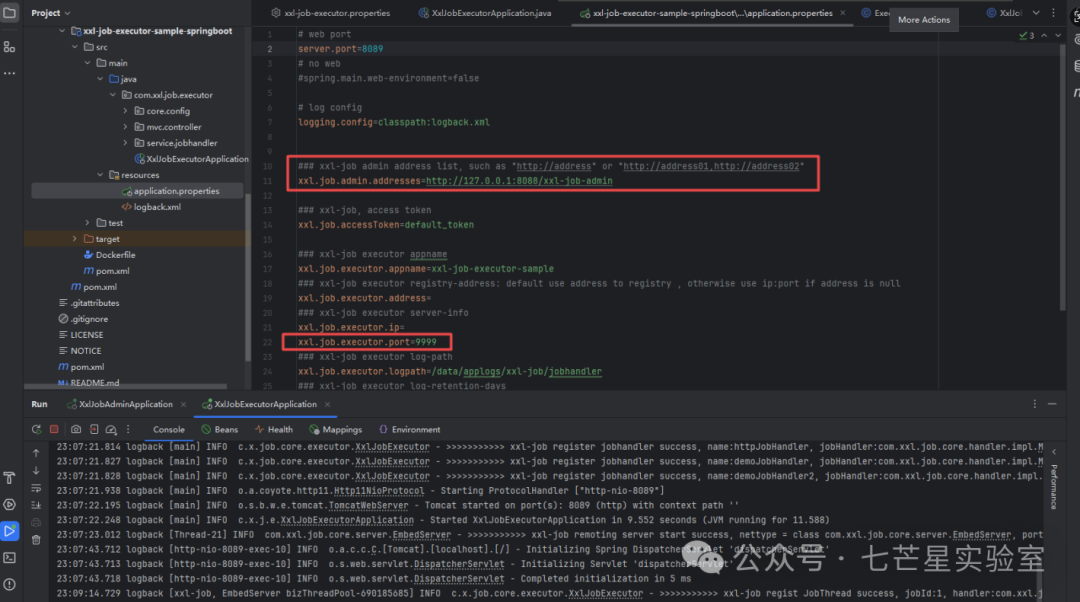This screenshot has height=602, width=1080.
Task: Show more tool windows ellipsis
Action: coord(10,72)
